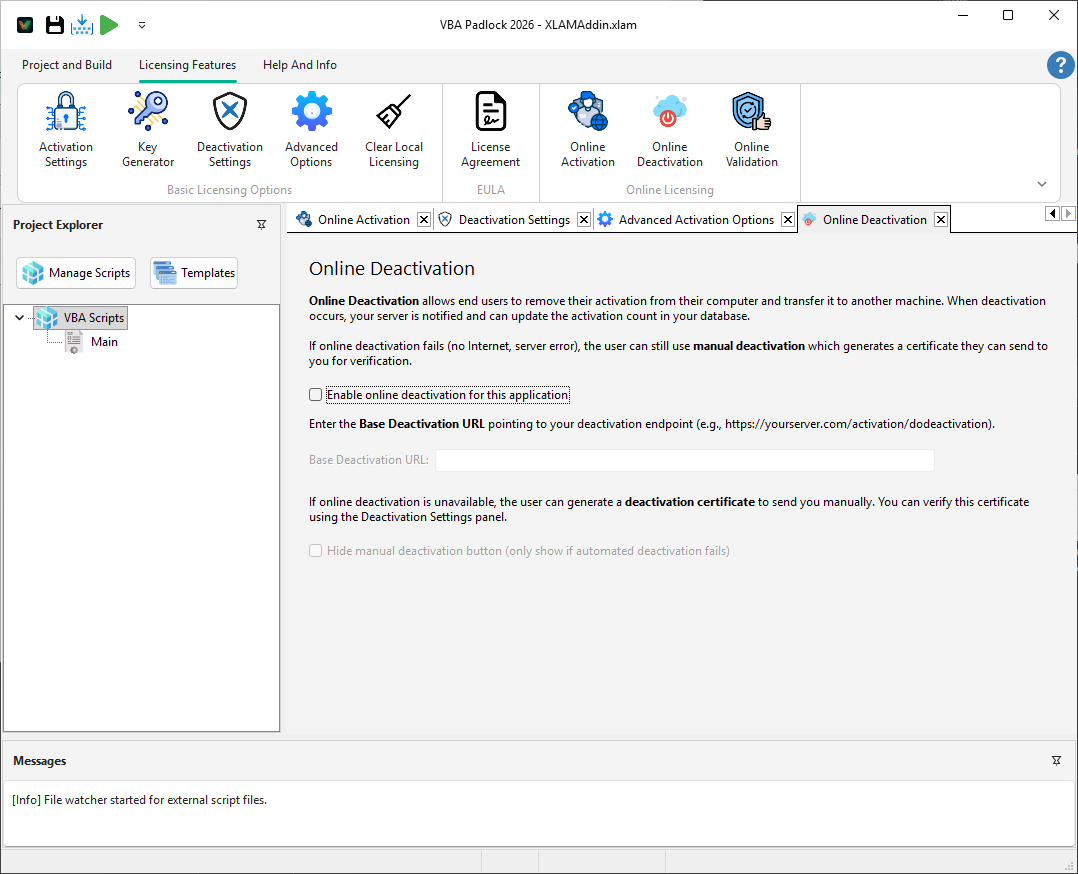Click the Save icon in the toolbar

tap(55, 24)
